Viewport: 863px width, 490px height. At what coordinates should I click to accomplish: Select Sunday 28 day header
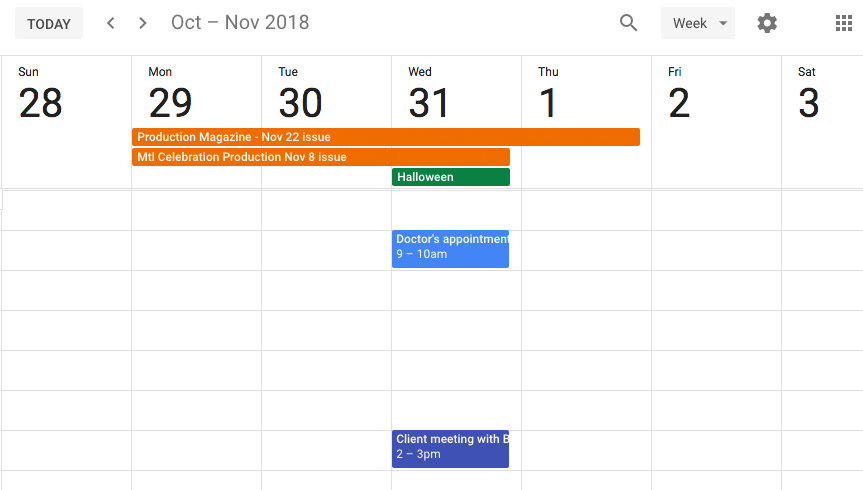(x=40, y=94)
